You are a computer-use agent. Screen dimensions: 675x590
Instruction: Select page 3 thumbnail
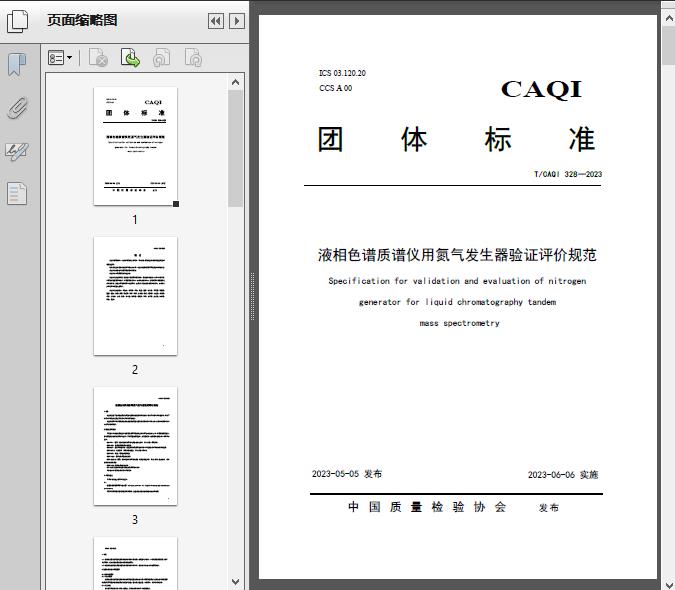point(135,446)
